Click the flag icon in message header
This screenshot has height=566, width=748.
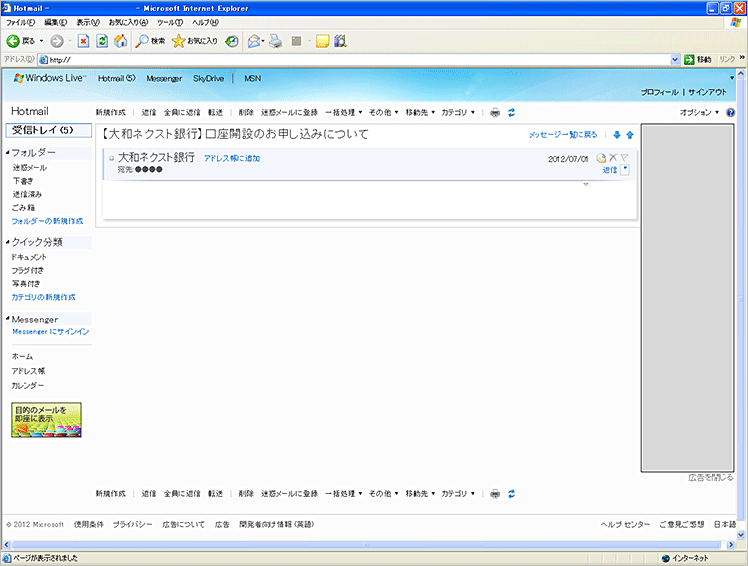[624, 158]
